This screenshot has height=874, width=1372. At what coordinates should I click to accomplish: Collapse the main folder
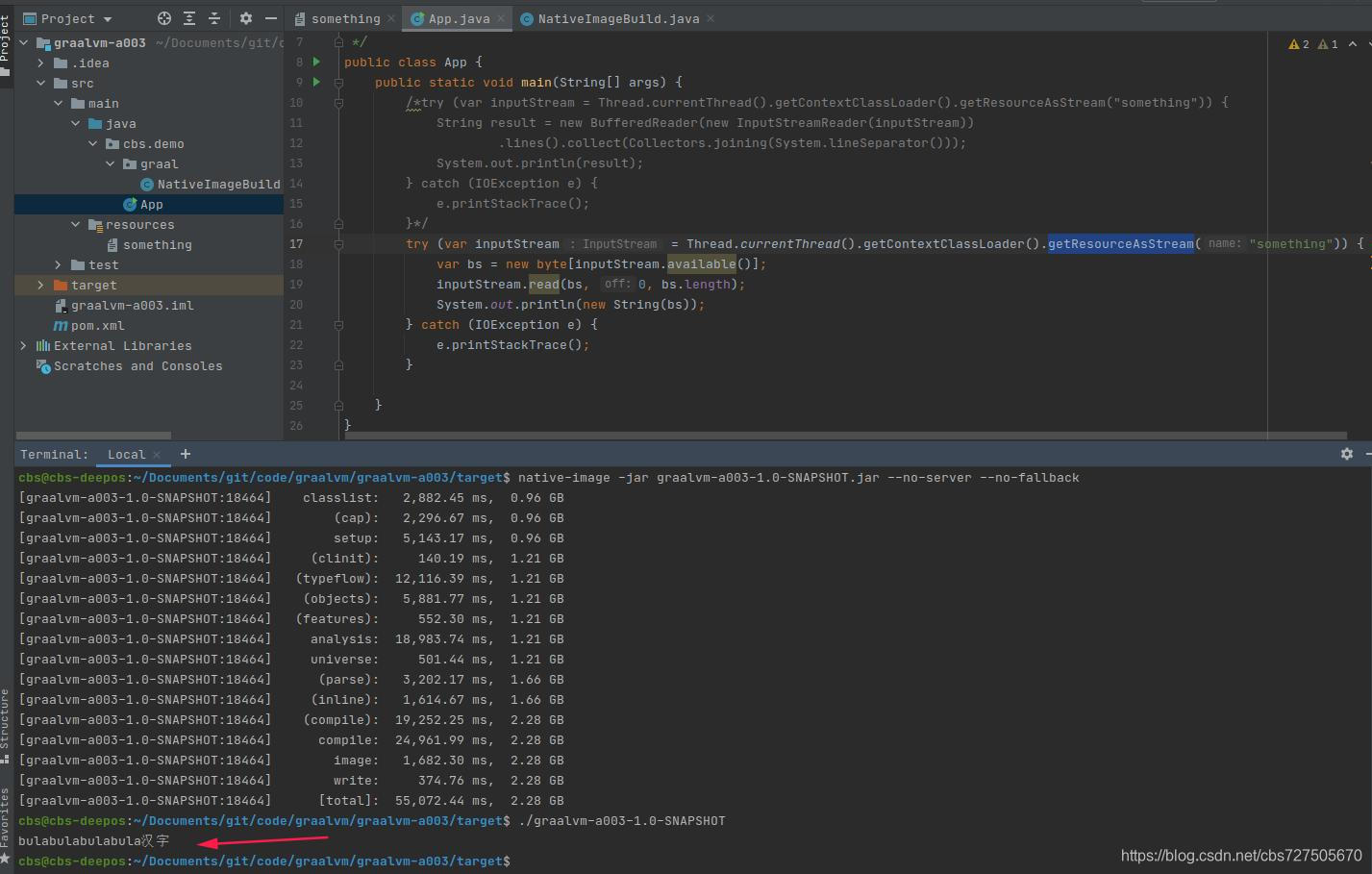58,103
